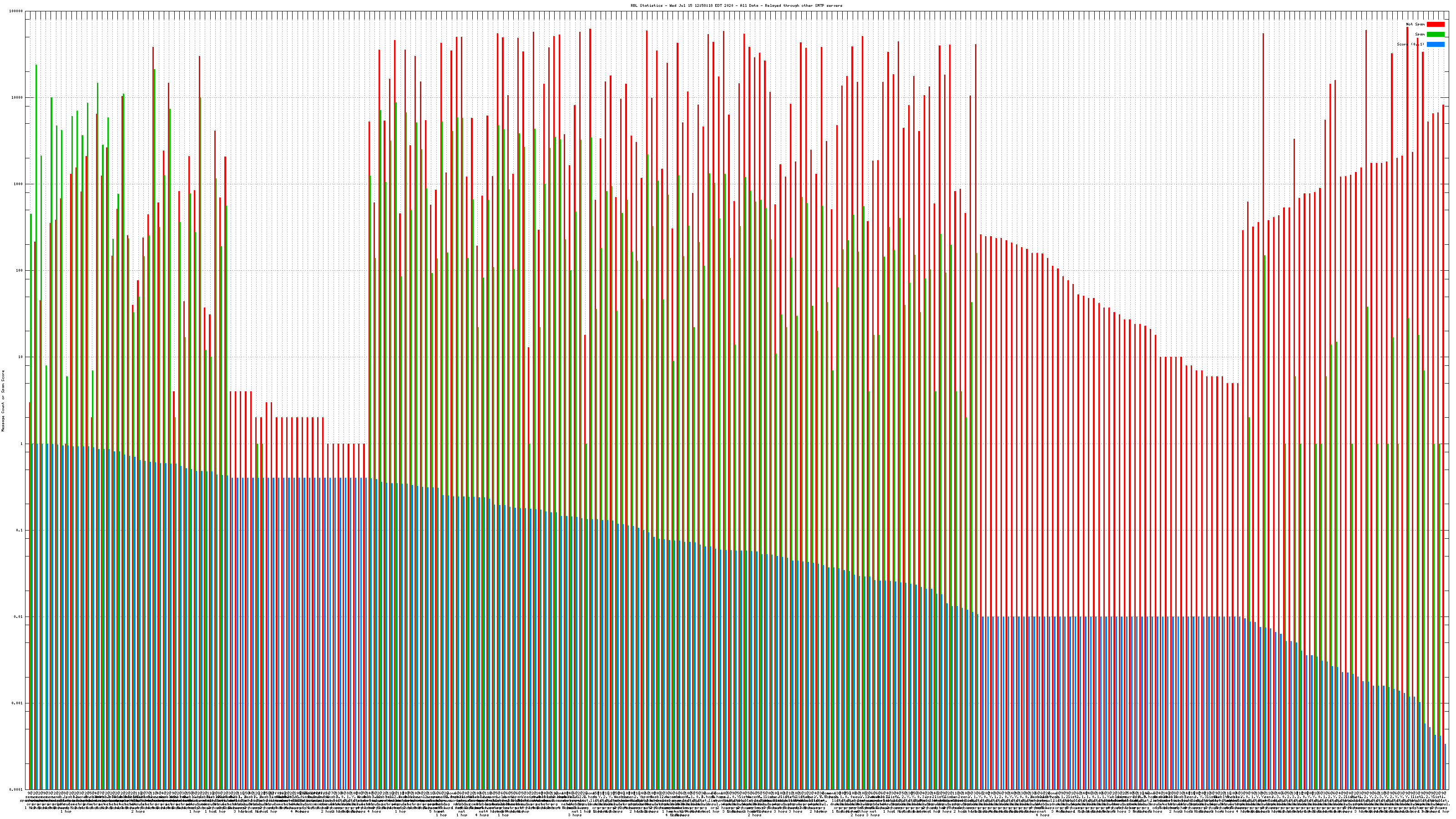This screenshot has width=1456, height=819.
Task: Click the 100 y-axis tick label
Action: click(19, 271)
